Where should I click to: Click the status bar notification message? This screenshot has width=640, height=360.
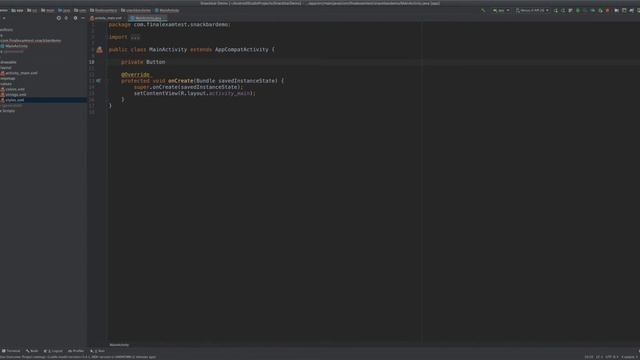pyautogui.click(x=78, y=357)
